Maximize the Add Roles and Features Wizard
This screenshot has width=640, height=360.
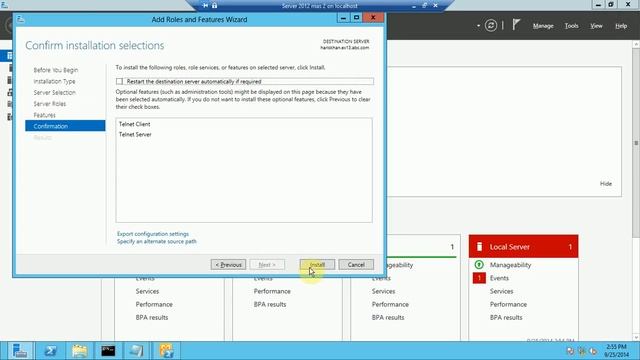point(356,18)
